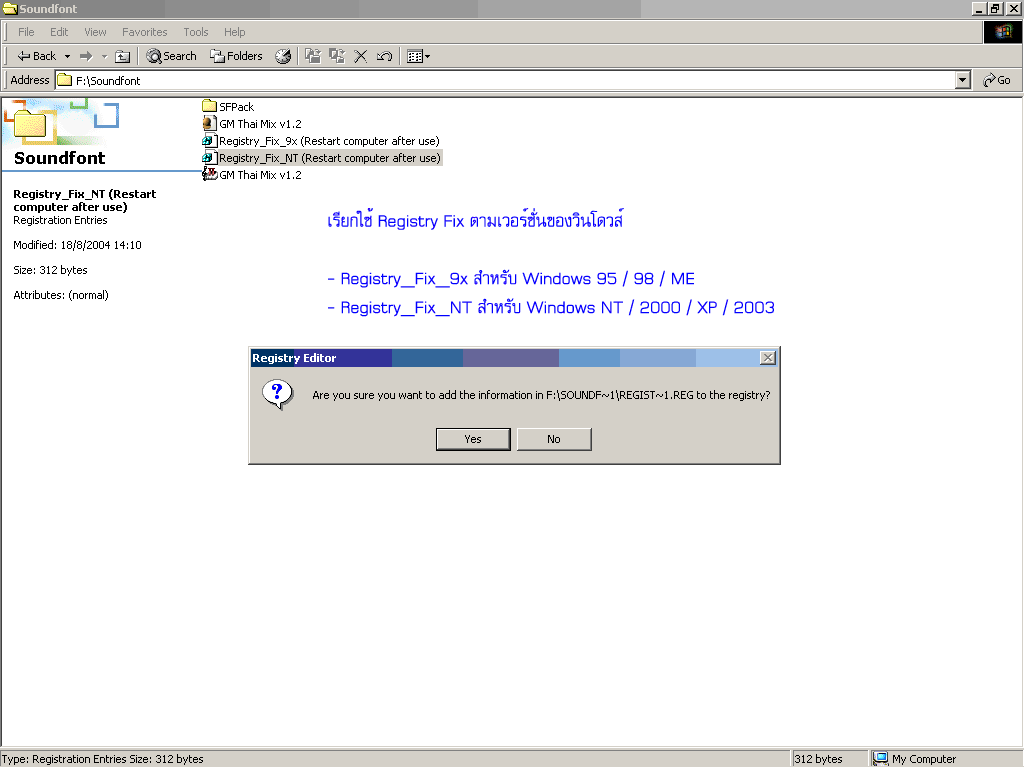Open the Edit menu
Image resolution: width=1024 pixels, height=768 pixels.
tap(59, 32)
